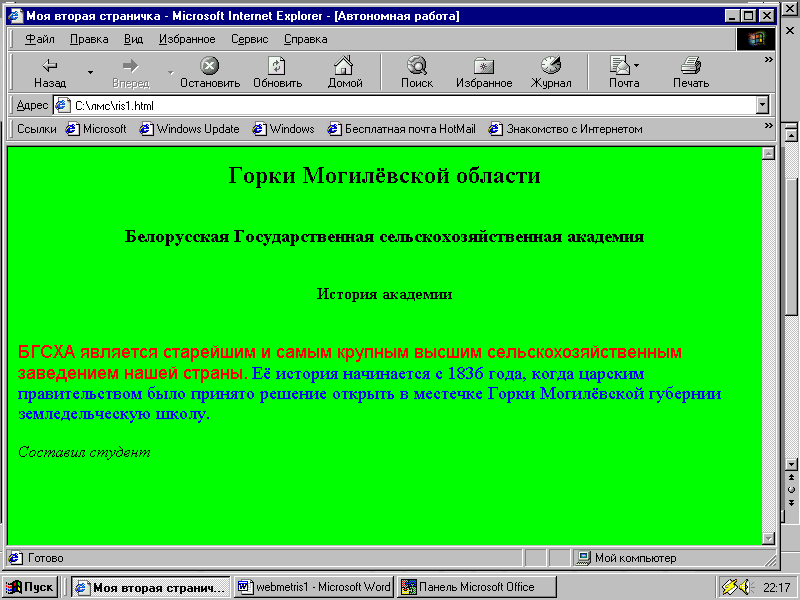Open the Файл menu
Image resolution: width=800 pixels, height=600 pixels.
tap(40, 39)
